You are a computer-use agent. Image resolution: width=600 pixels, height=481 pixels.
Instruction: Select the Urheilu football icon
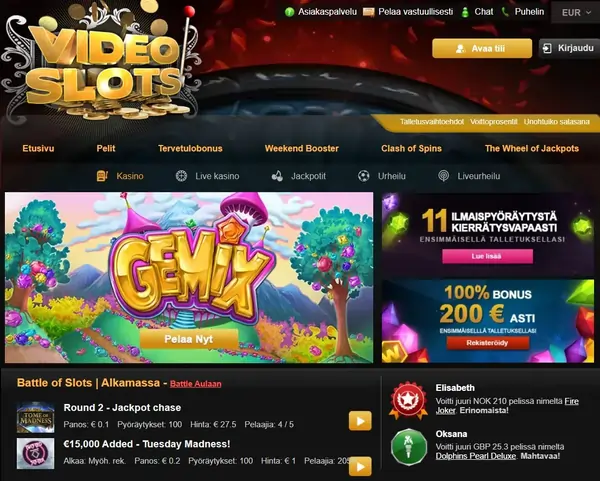click(x=364, y=176)
